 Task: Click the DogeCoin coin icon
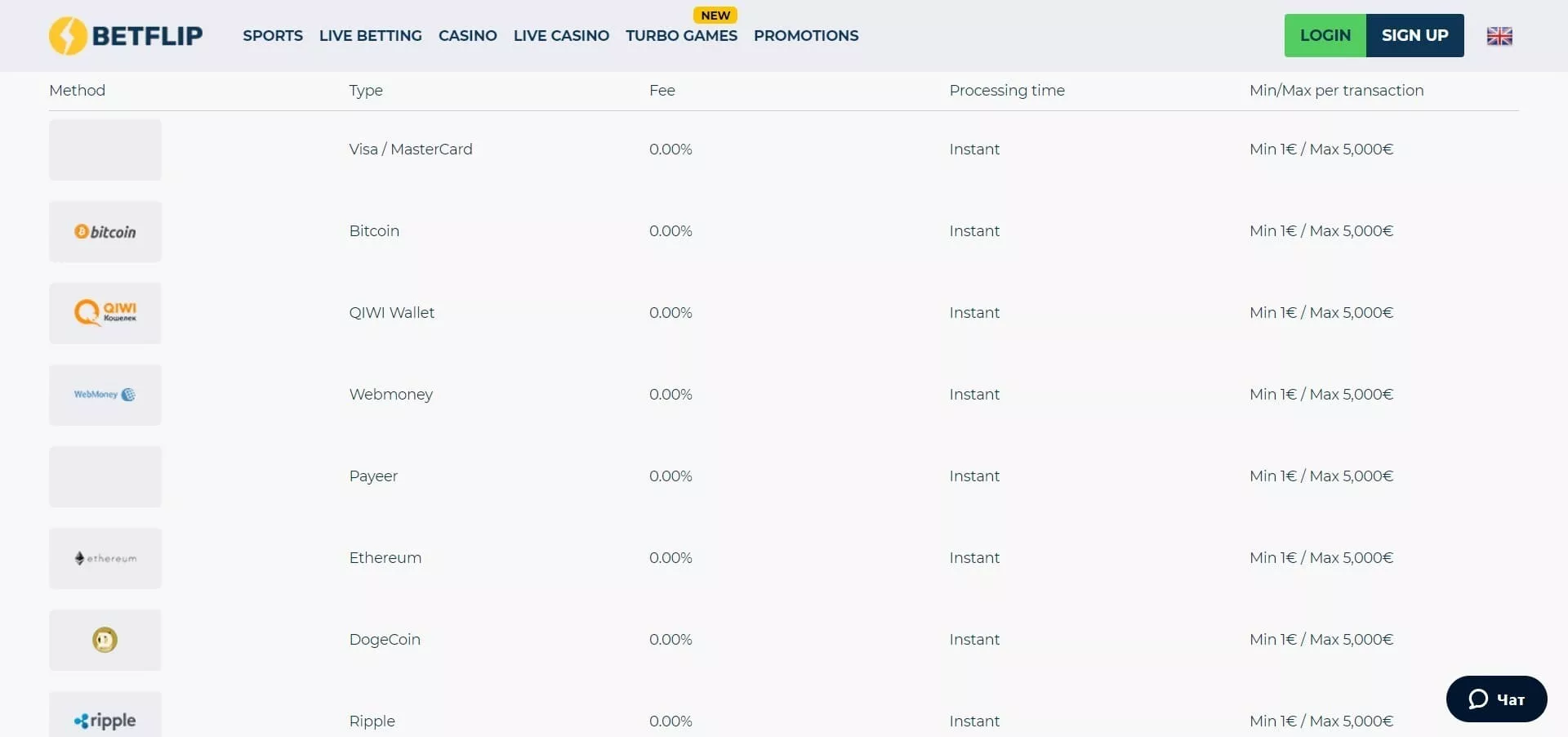pos(105,640)
